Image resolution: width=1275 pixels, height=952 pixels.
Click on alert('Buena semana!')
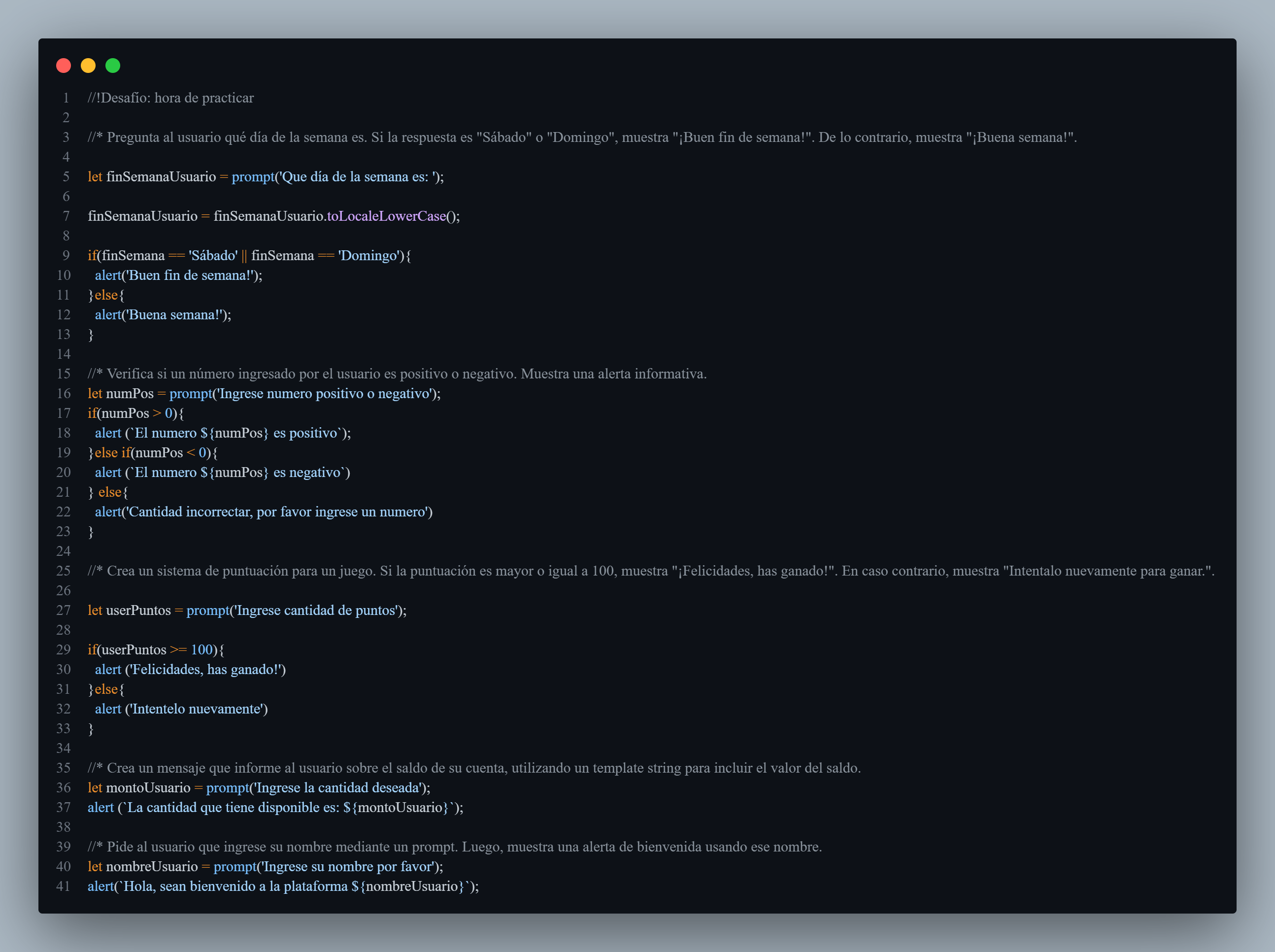tap(163, 315)
